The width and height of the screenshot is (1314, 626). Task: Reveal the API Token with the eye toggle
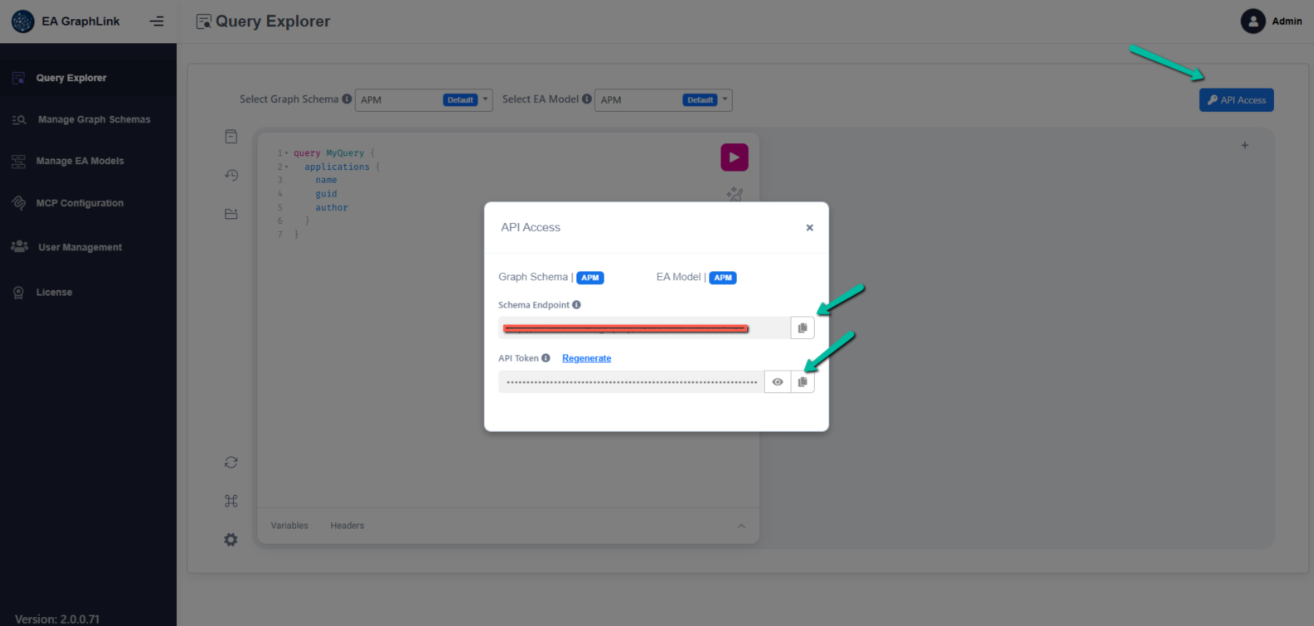point(778,381)
